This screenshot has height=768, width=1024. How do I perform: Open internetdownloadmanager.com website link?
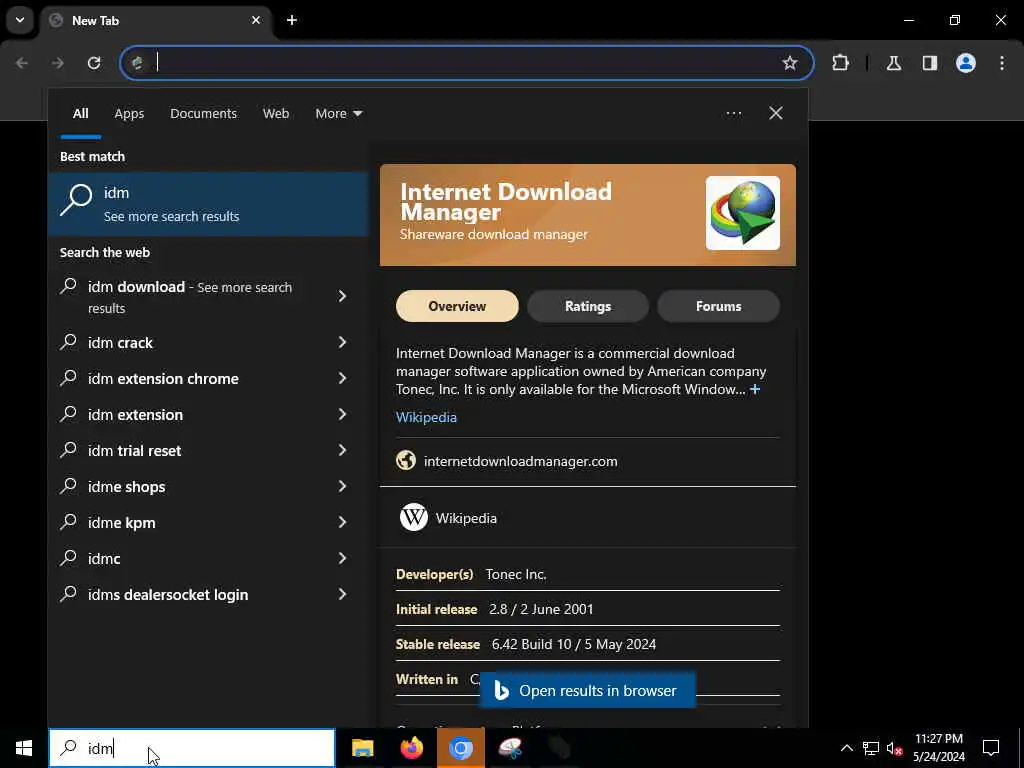(520, 461)
